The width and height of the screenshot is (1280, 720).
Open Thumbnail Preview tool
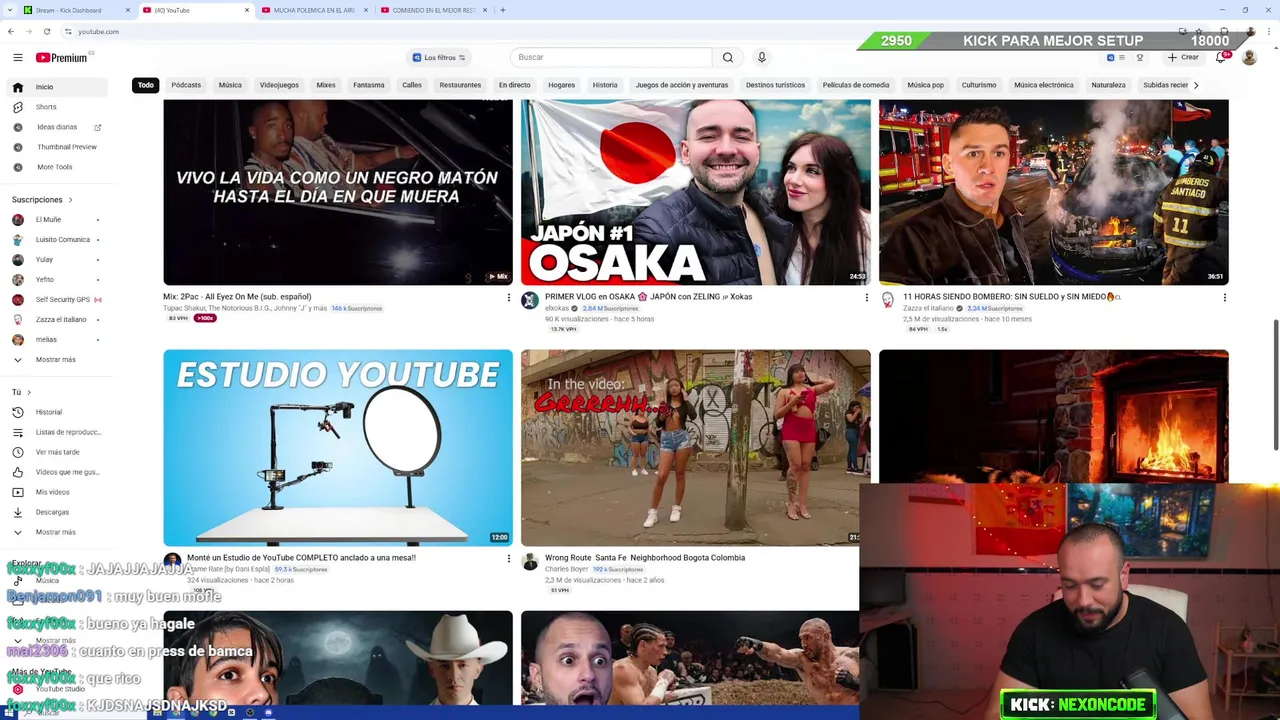[67, 147]
